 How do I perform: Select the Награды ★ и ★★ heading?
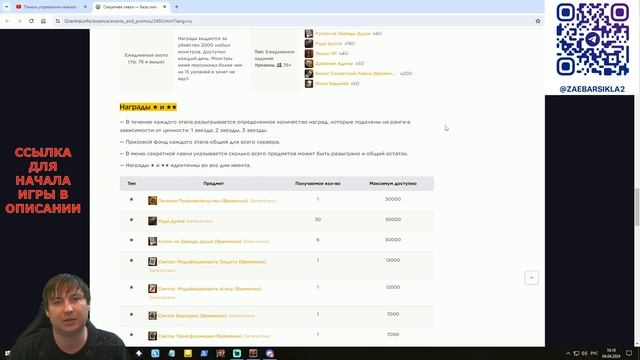tap(148, 107)
